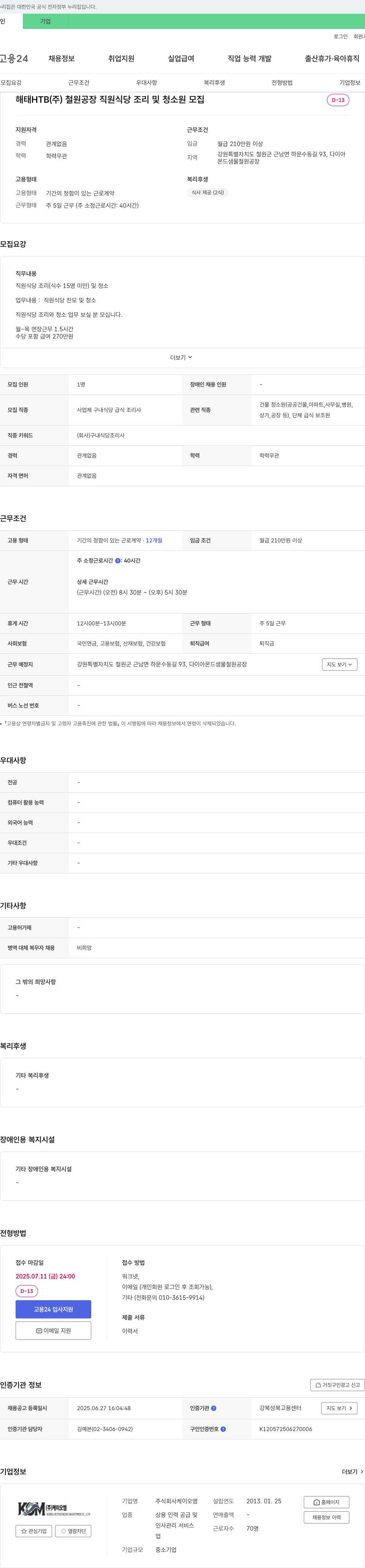Jump to the 전형방법 section tab
Screen dimensions: 365x1568
pyautogui.click(x=282, y=83)
